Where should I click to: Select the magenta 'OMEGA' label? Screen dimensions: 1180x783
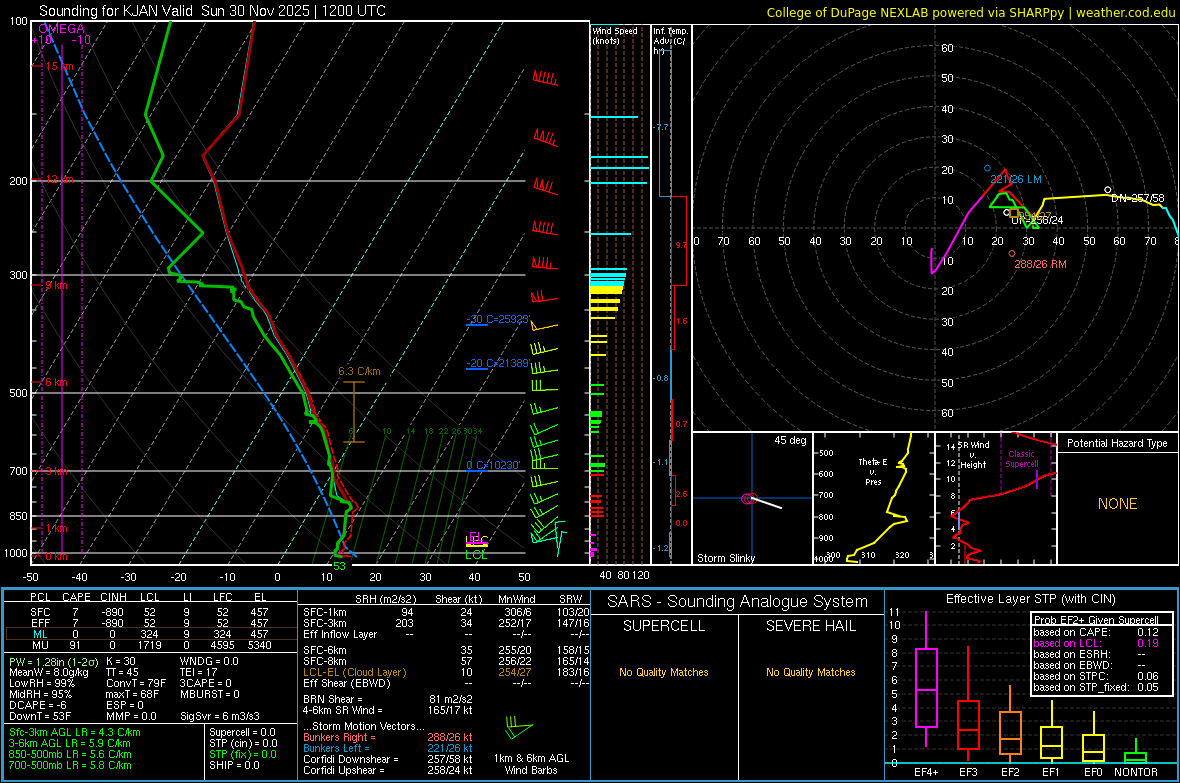click(x=62, y=29)
